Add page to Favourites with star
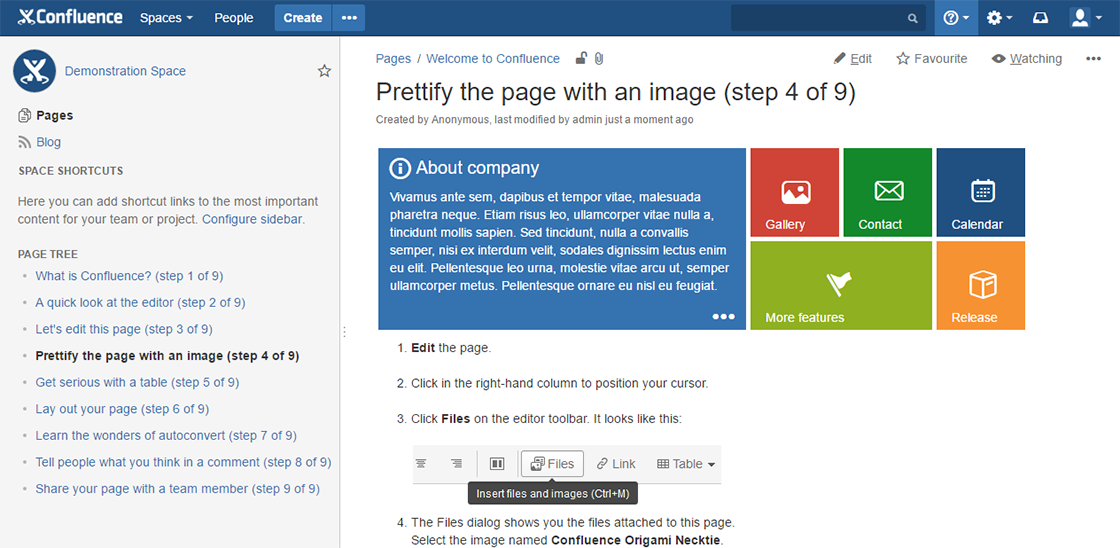 (x=932, y=59)
